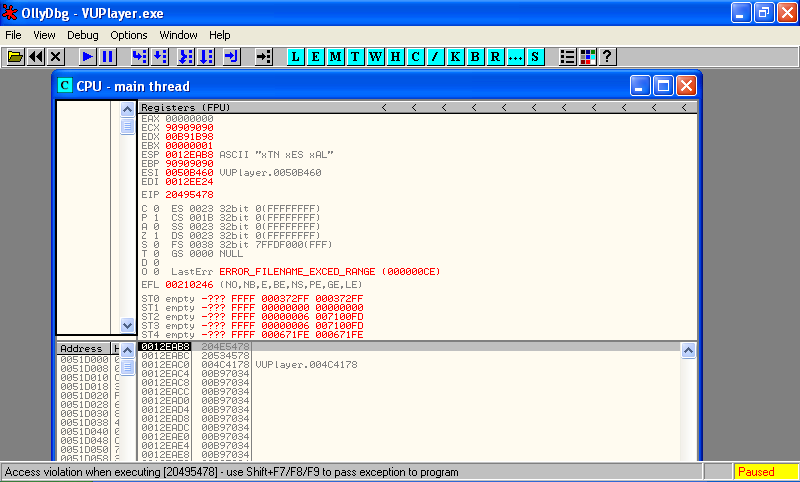Click disassembly pane scroll down arrow

point(128,325)
